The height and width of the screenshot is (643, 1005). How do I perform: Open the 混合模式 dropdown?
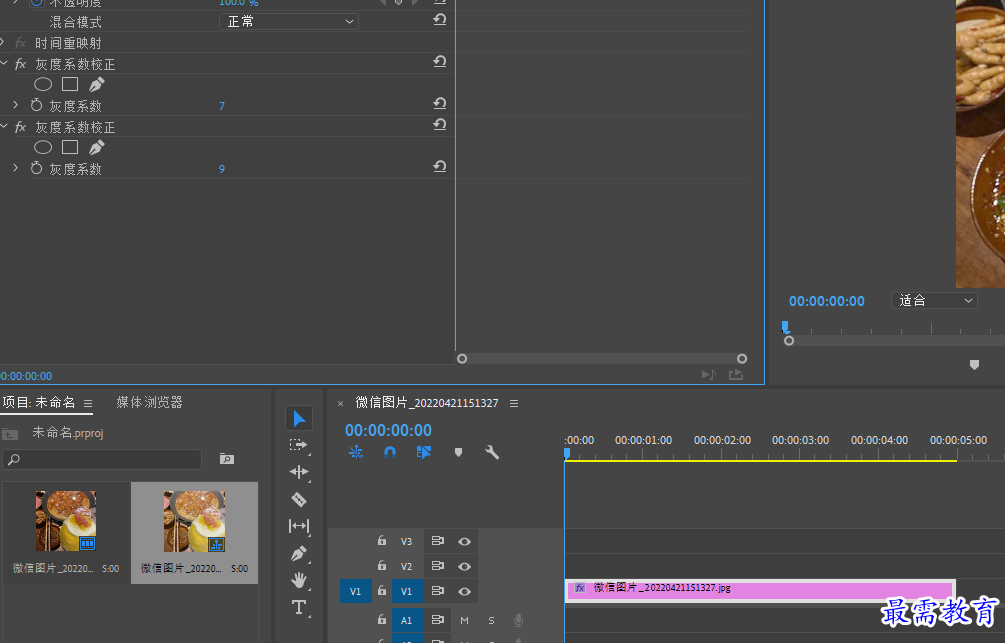pyautogui.click(x=289, y=22)
